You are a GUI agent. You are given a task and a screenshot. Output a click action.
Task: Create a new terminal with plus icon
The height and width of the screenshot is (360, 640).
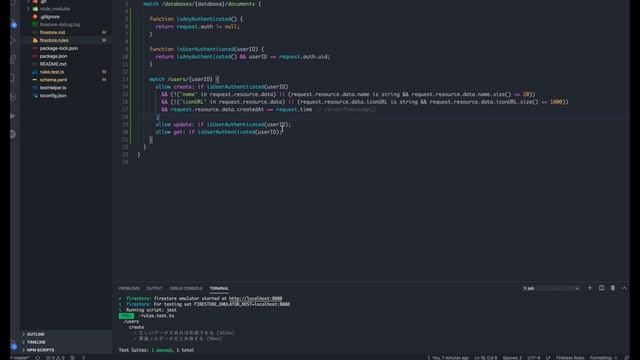click(589, 288)
